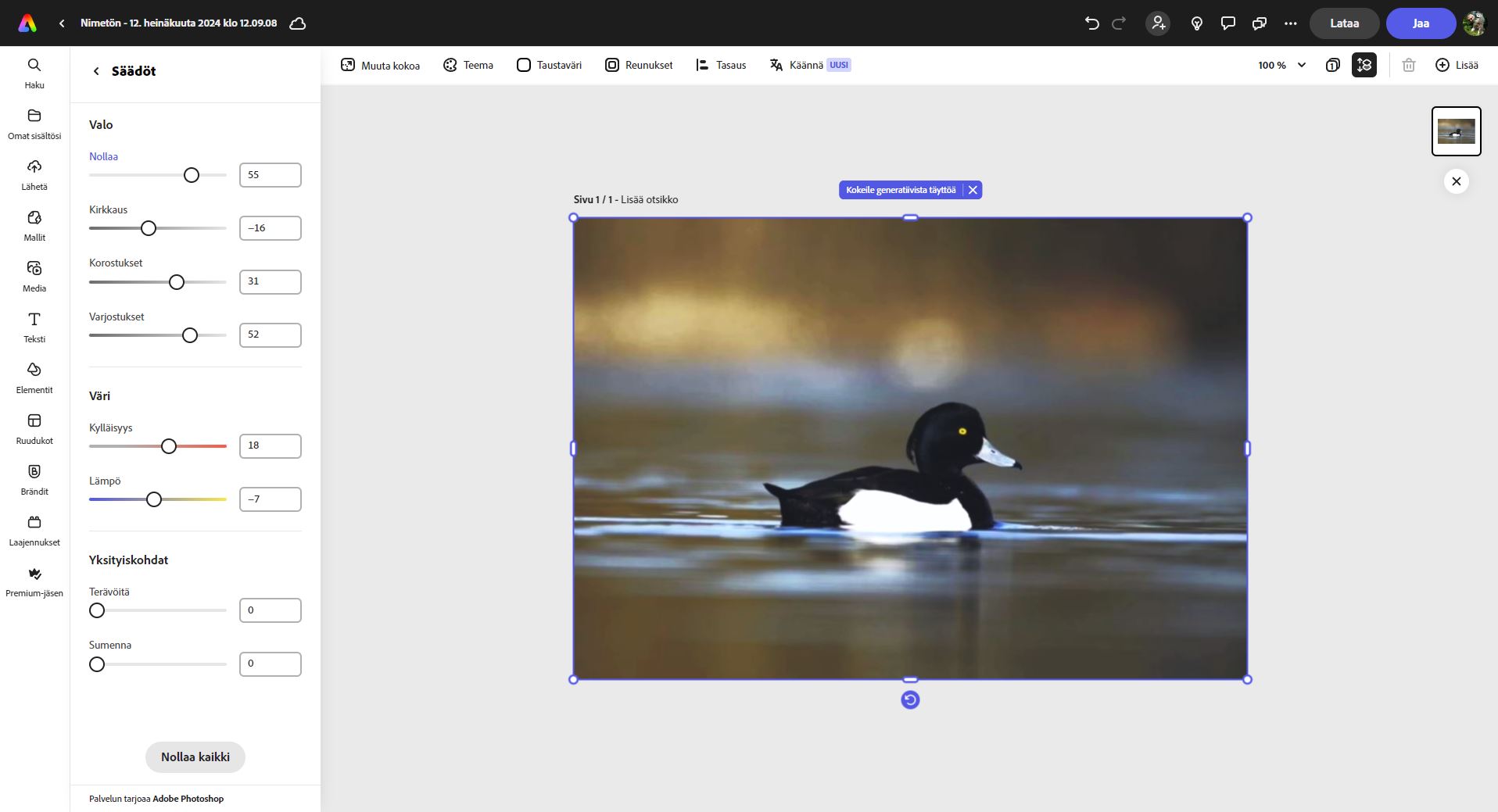
Task: Click the Kylläisyys saturation slider handle
Action: [x=169, y=446]
